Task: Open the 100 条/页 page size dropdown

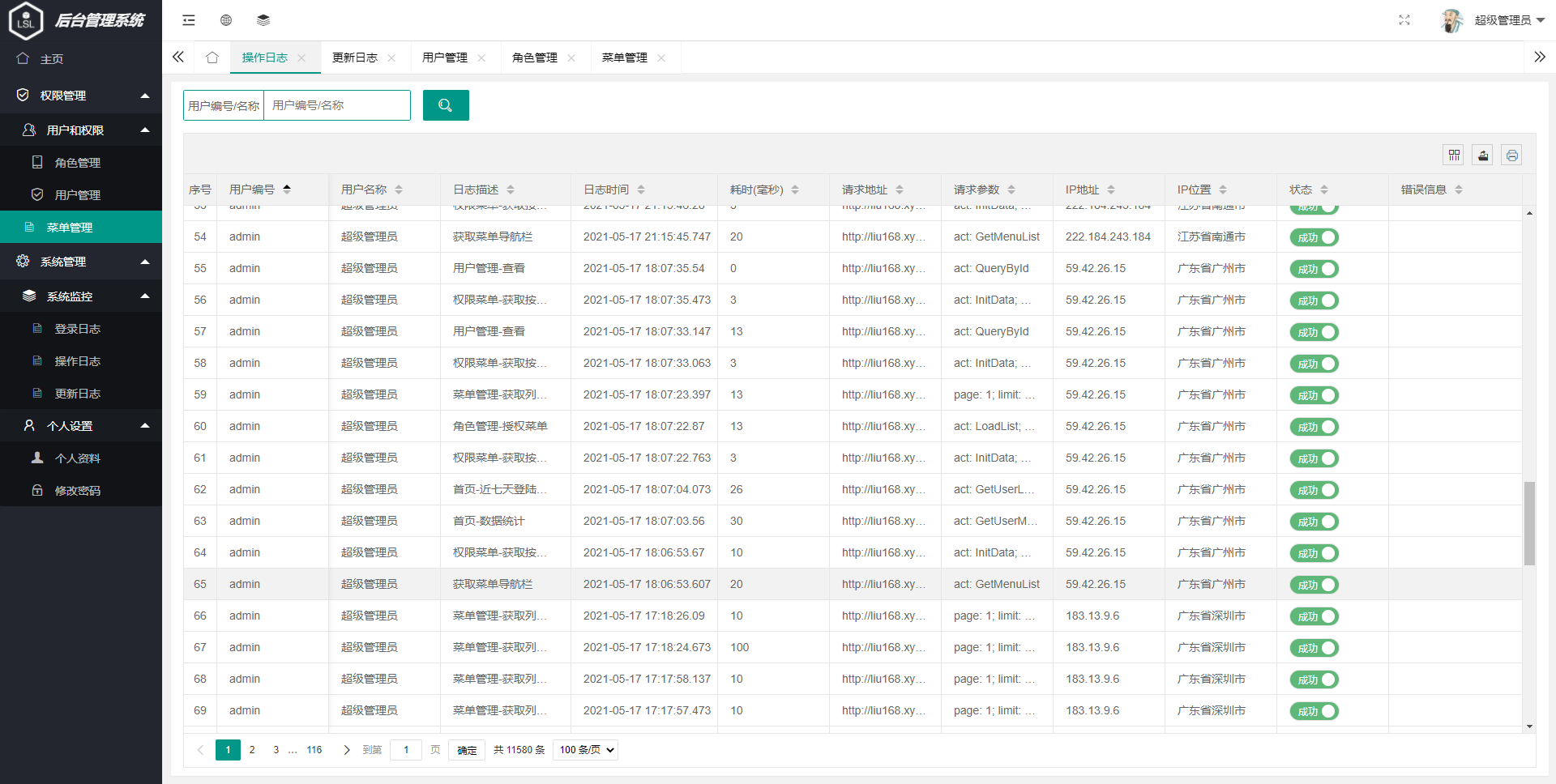Action: pos(585,750)
